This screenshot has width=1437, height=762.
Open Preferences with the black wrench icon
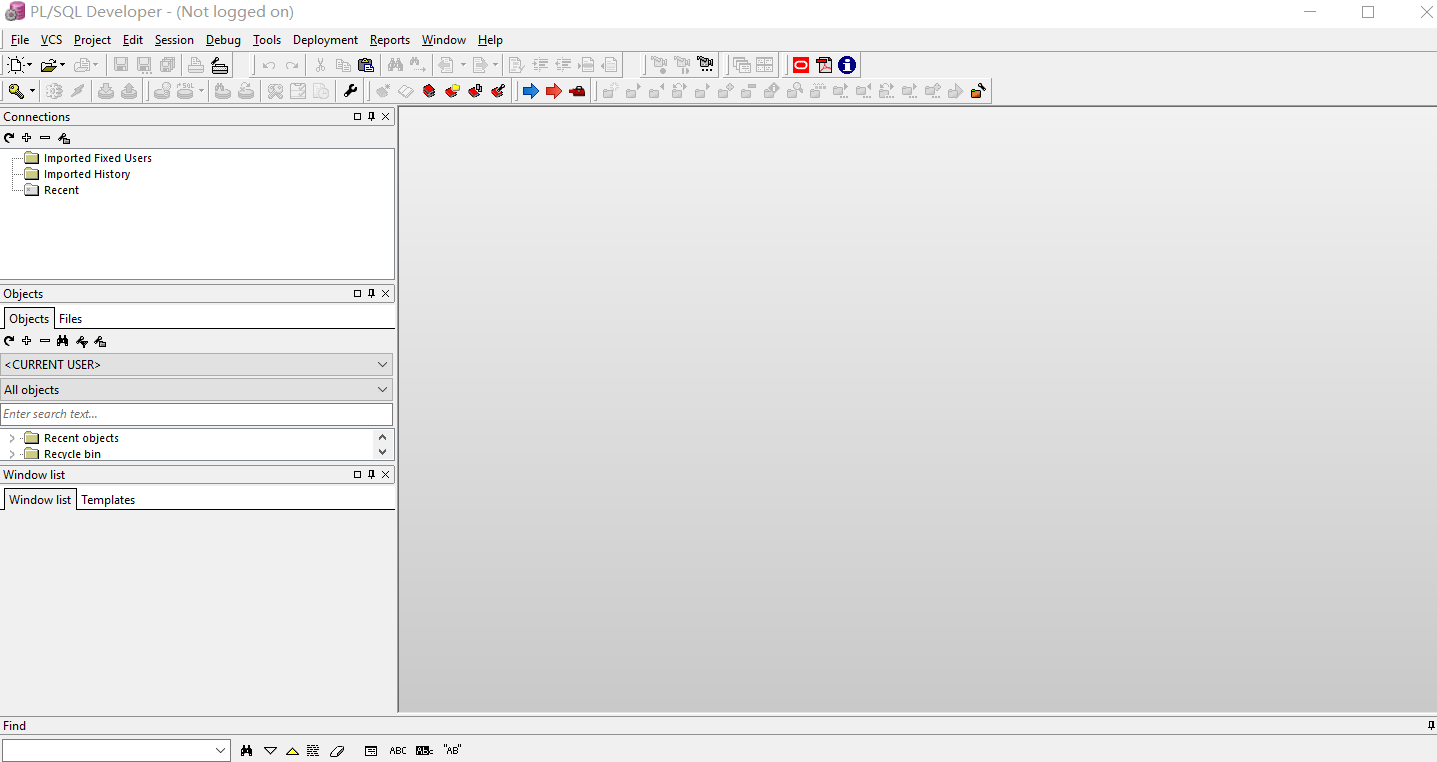[x=350, y=91]
